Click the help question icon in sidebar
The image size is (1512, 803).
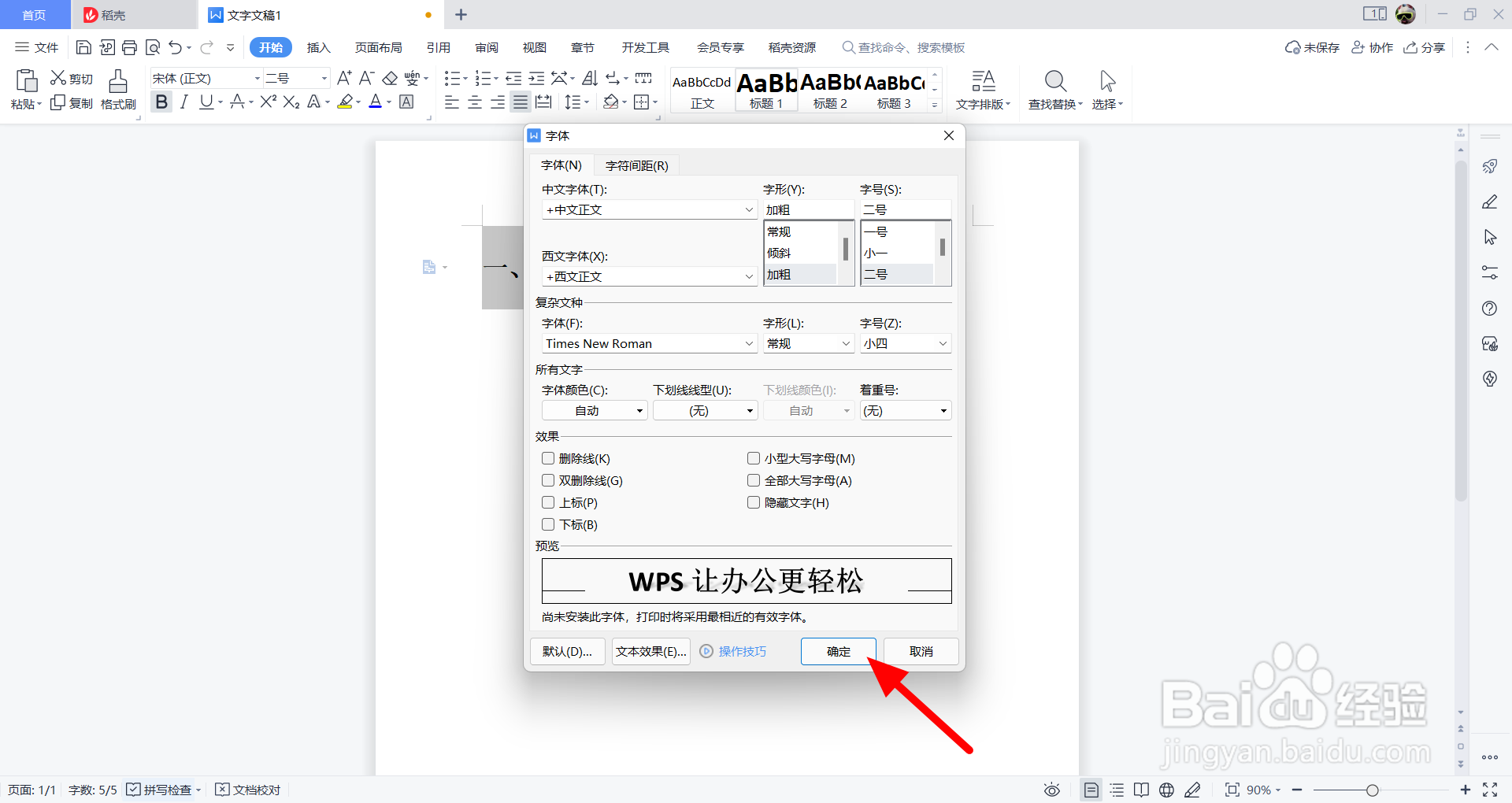pos(1490,309)
